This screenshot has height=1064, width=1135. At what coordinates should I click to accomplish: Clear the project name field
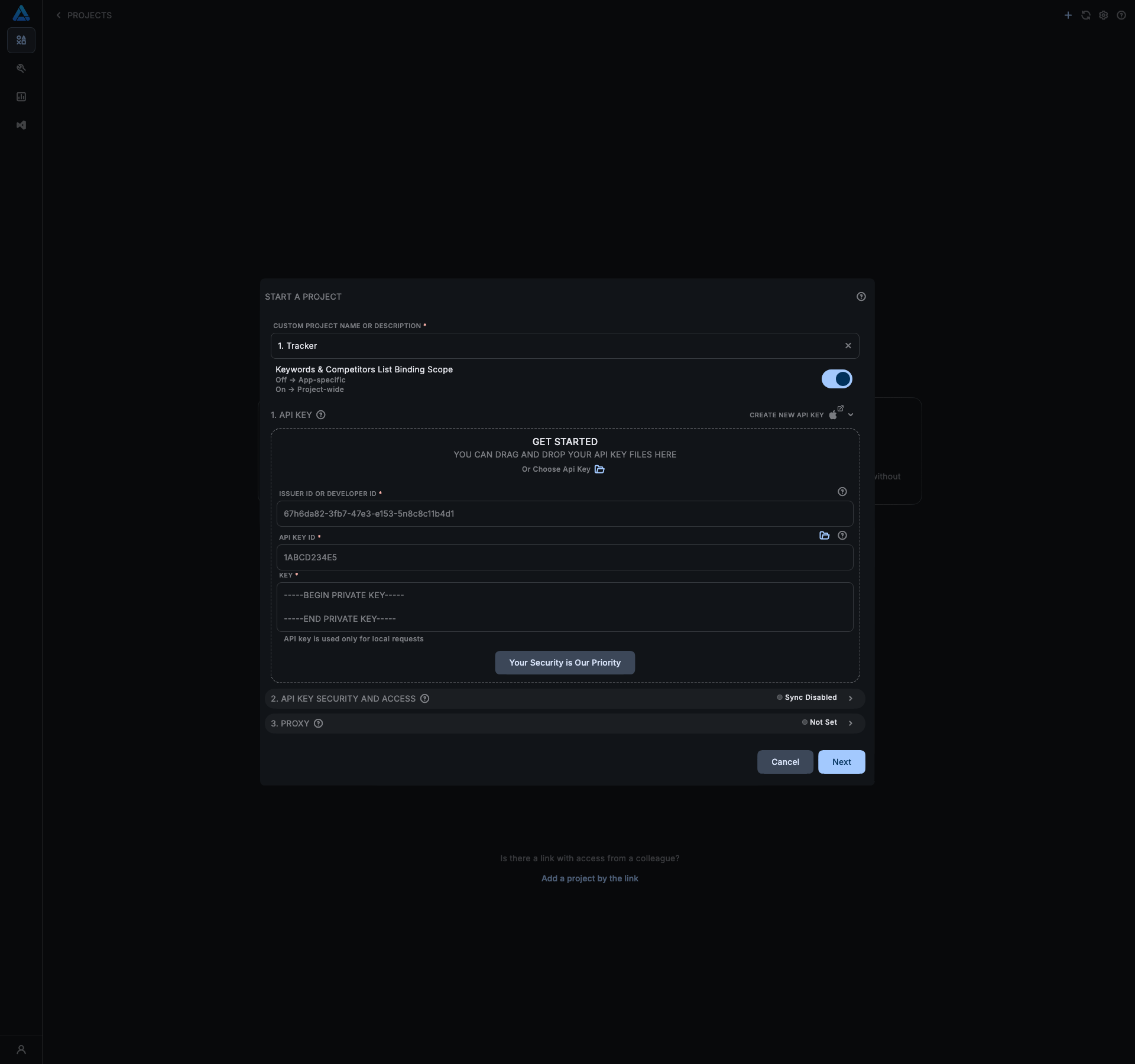pos(848,346)
